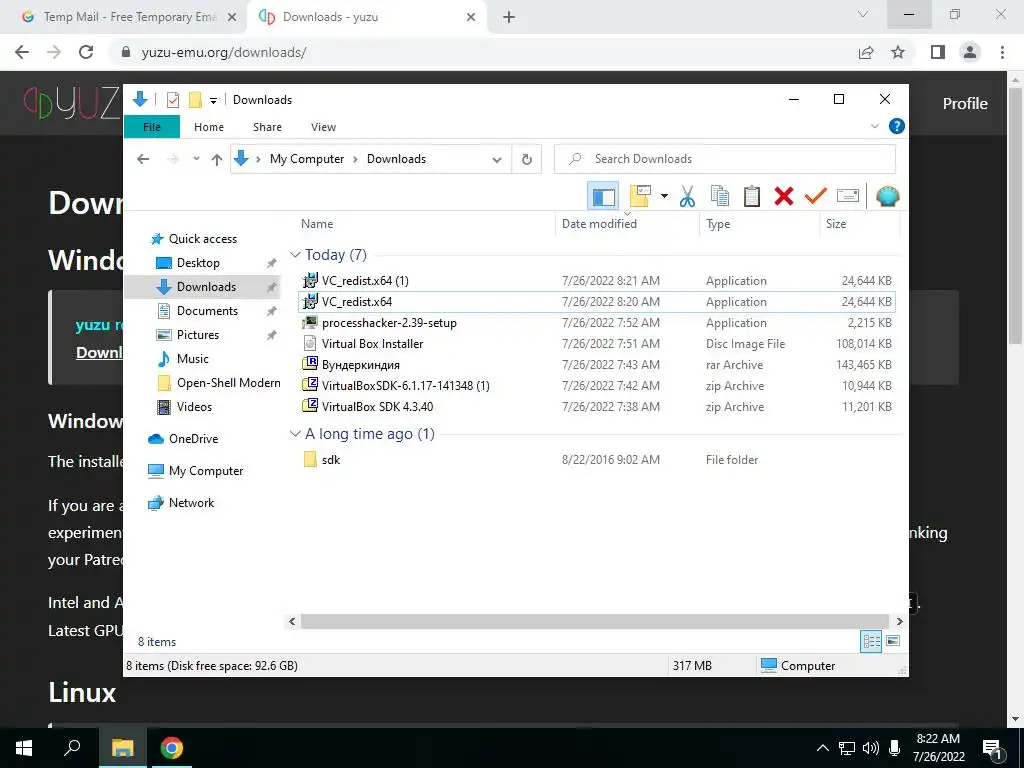
Task: Open Chrome three-dot menu
Action: click(x=1002, y=52)
